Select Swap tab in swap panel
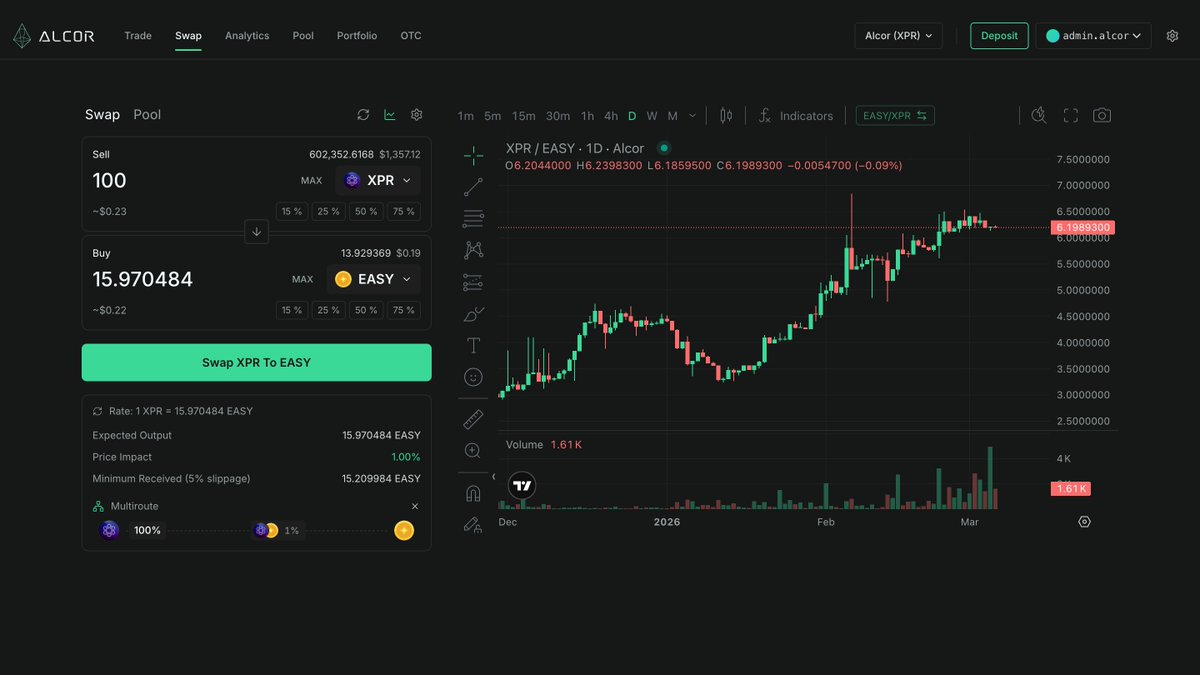 (x=102, y=115)
